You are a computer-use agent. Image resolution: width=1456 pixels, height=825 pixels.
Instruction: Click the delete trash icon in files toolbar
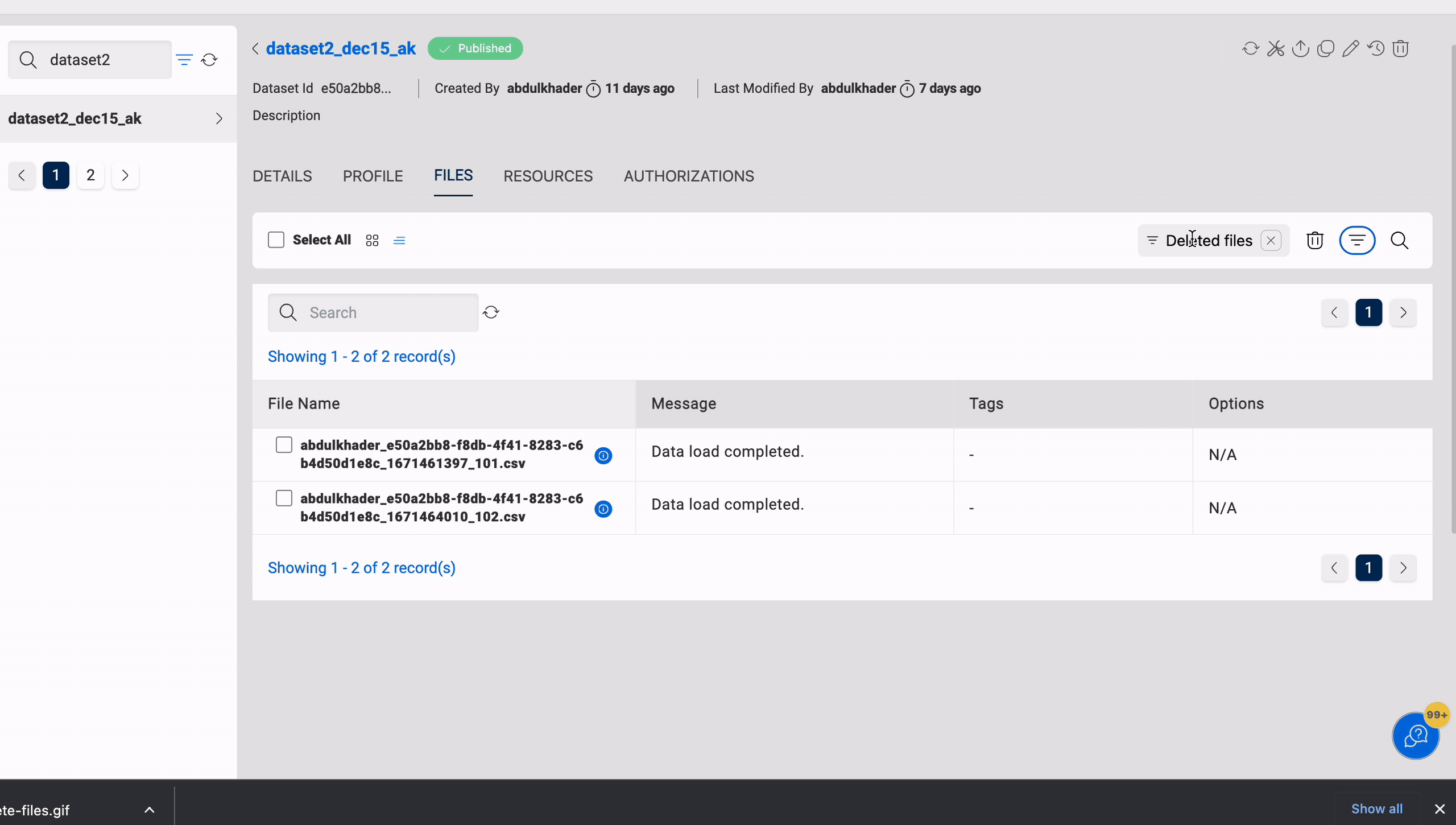coord(1315,241)
